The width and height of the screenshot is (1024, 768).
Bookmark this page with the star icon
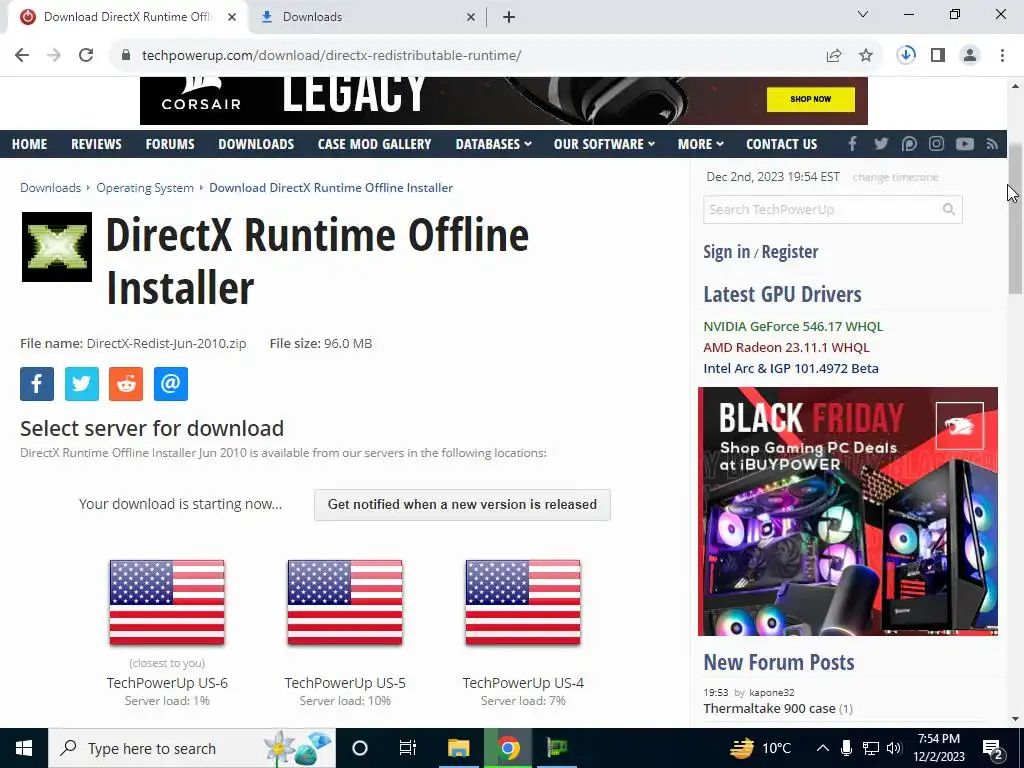866,56
